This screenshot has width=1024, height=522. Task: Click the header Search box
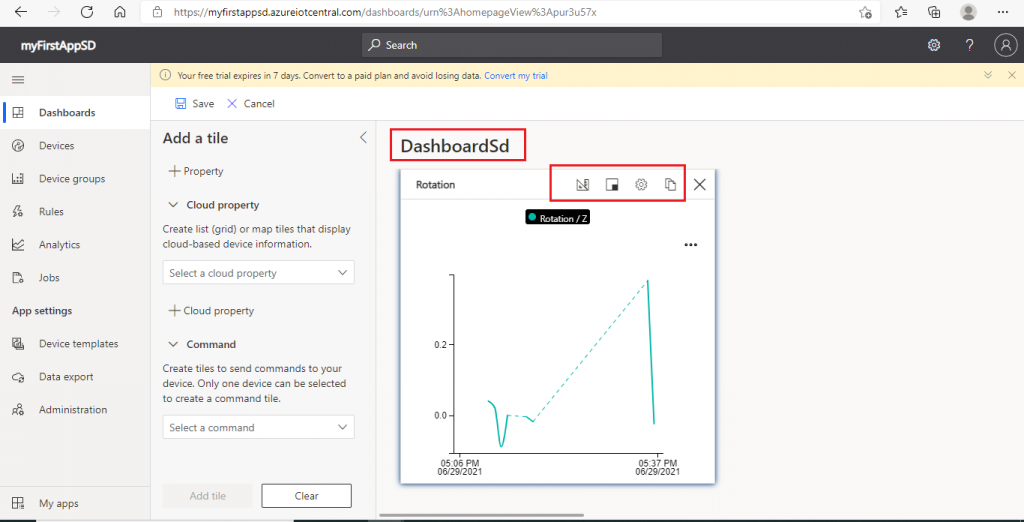click(x=511, y=45)
